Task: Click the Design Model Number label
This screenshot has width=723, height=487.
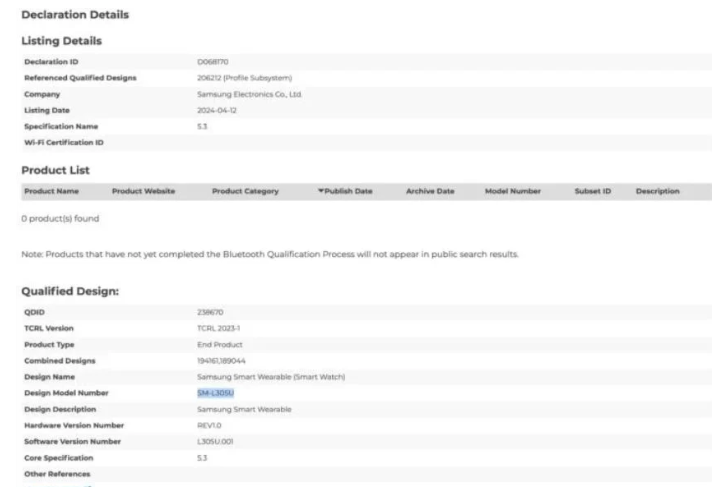Action: coord(66,393)
